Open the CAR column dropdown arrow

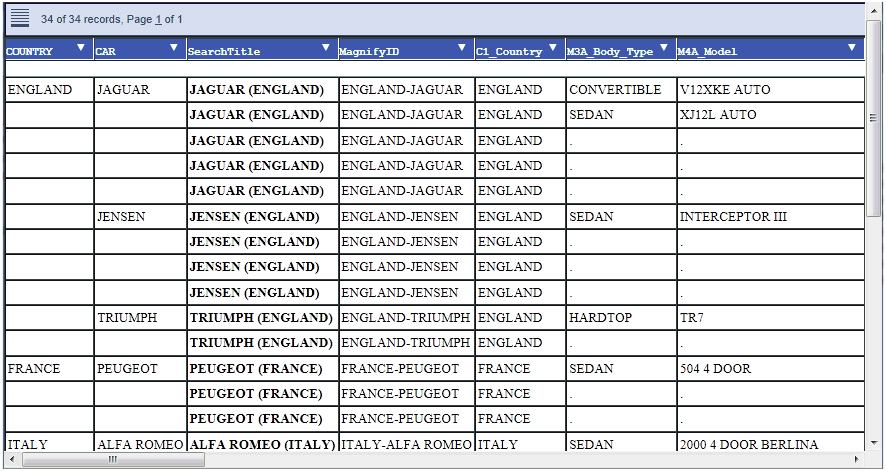pos(173,48)
